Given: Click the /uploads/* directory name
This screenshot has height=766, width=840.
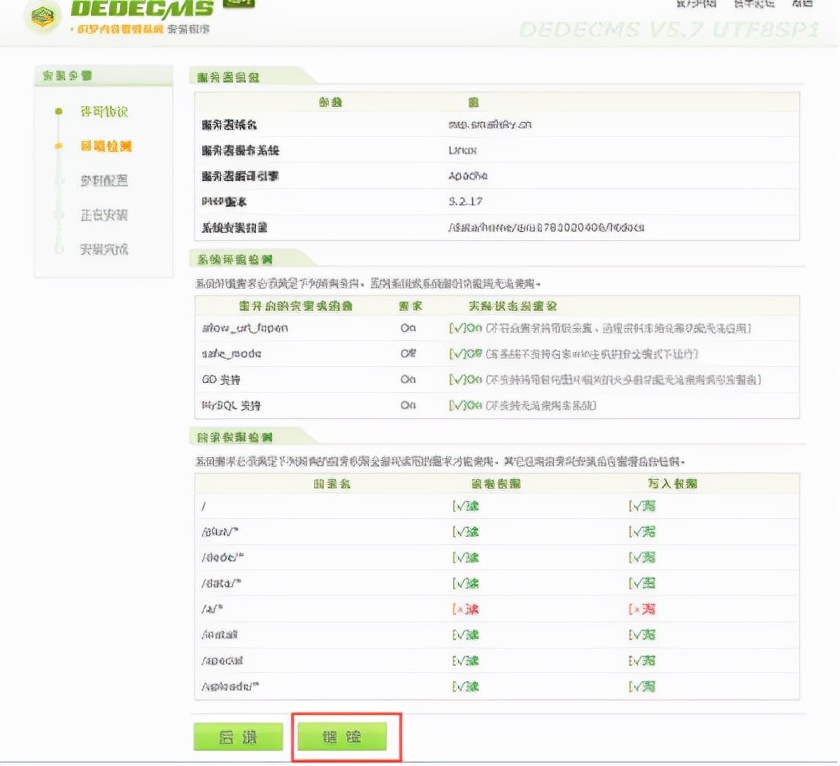Looking at the screenshot, I should pyautogui.click(x=230, y=686).
